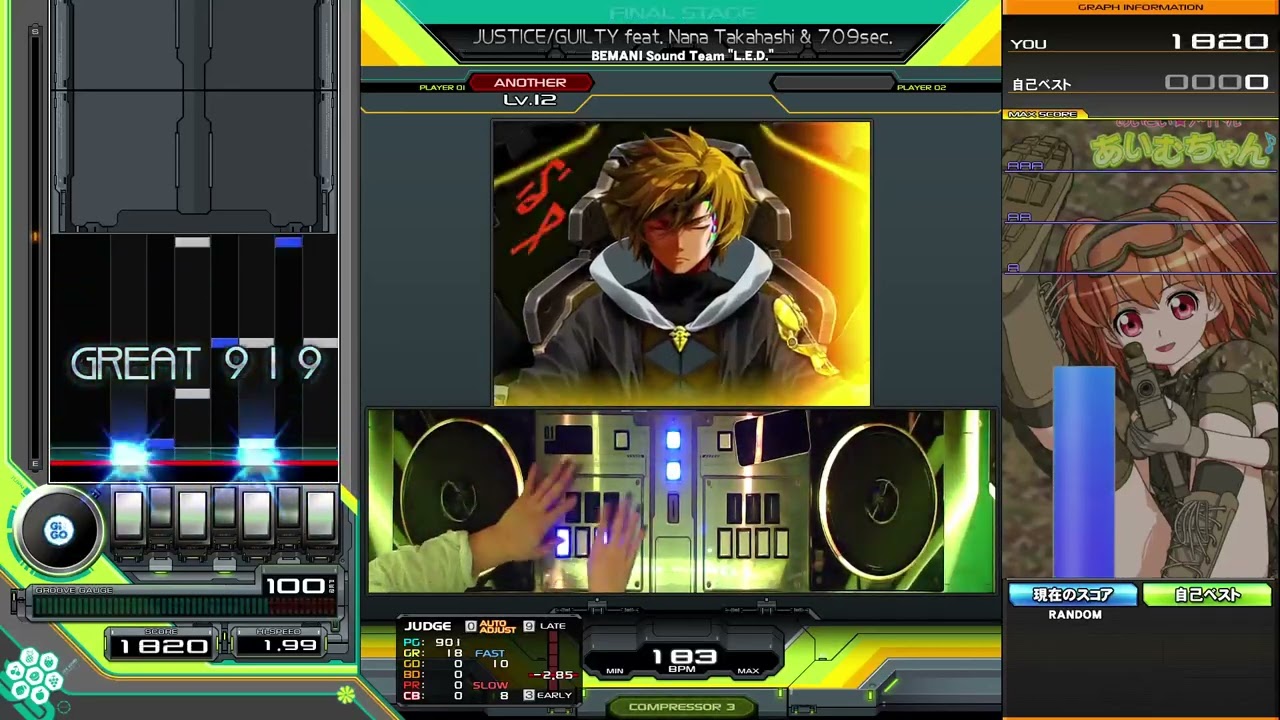This screenshot has width=1280, height=720.
Task: Click the AUTO ADJUST indicator
Action: click(497, 626)
